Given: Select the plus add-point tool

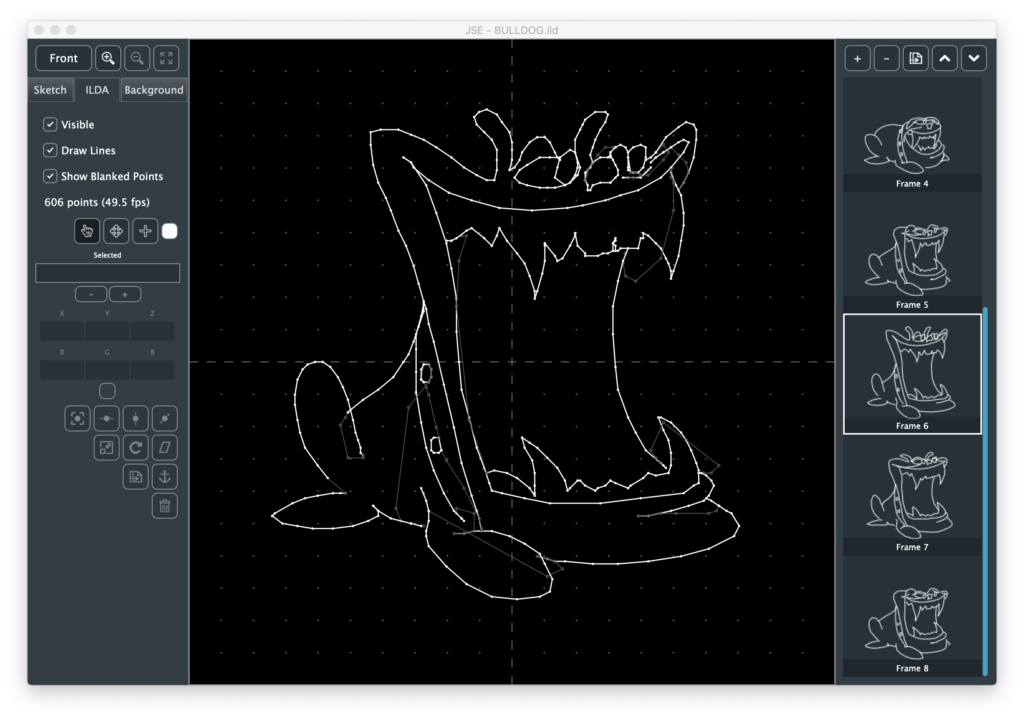Looking at the screenshot, I should [145, 231].
